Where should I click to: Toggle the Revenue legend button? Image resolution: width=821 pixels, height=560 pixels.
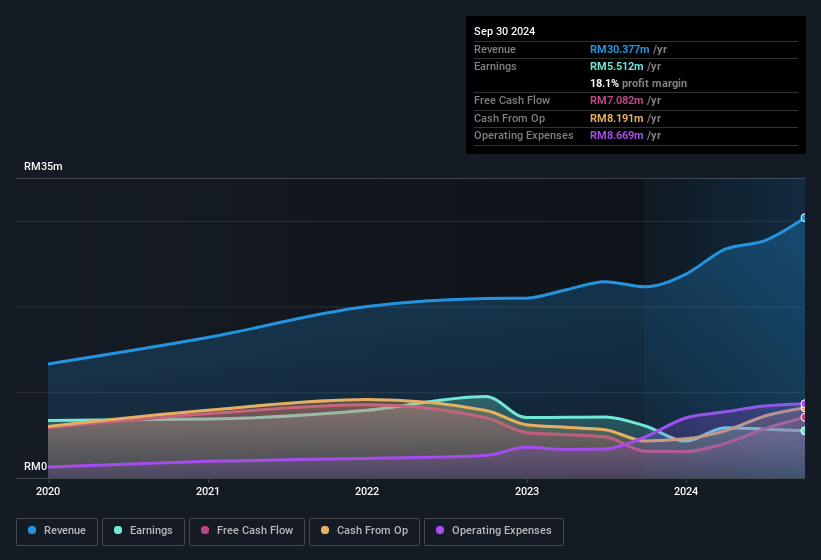click(x=57, y=531)
